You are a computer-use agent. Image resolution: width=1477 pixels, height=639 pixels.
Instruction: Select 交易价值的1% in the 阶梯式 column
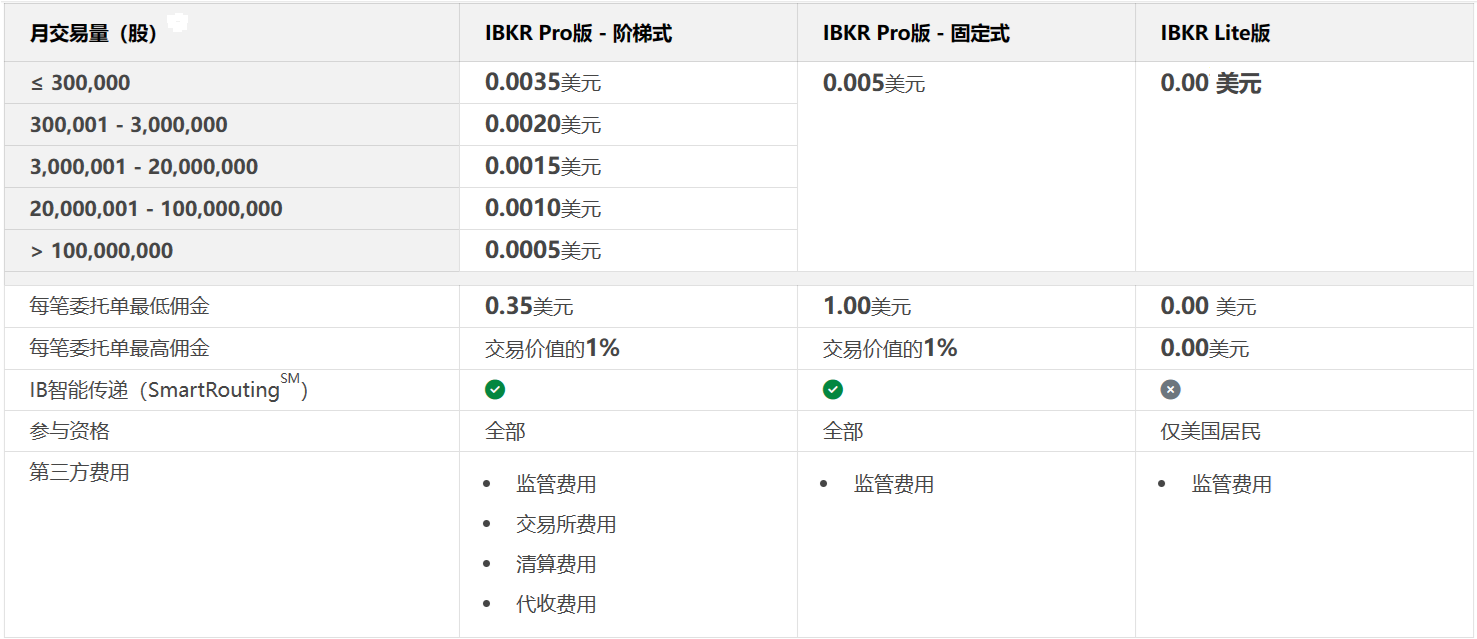tap(552, 349)
